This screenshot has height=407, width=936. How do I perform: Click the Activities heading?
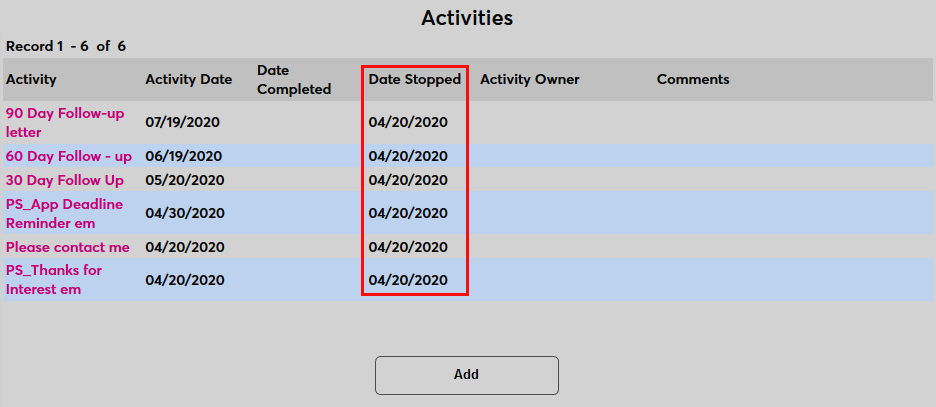(x=467, y=18)
